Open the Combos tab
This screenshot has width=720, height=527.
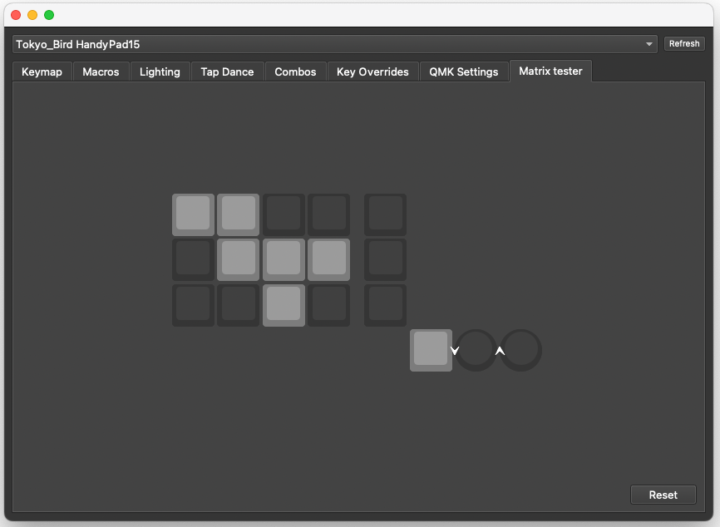point(295,72)
